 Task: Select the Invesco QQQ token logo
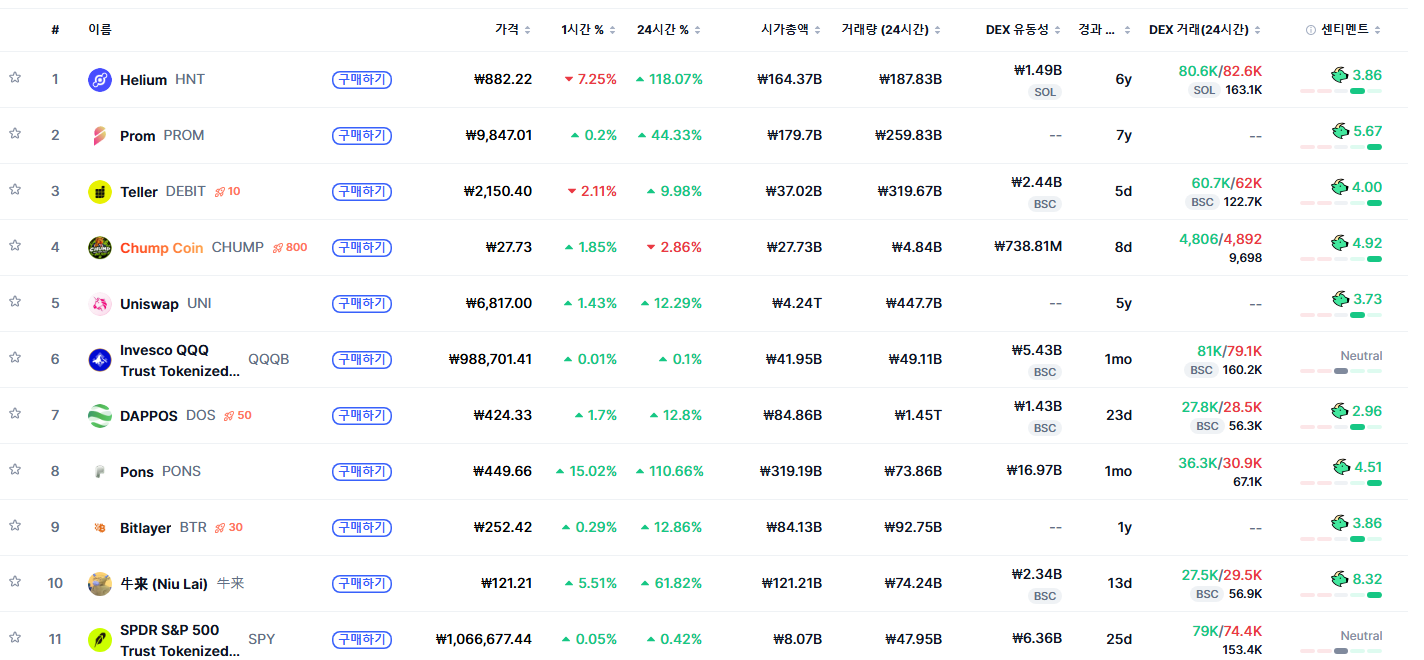(x=100, y=360)
